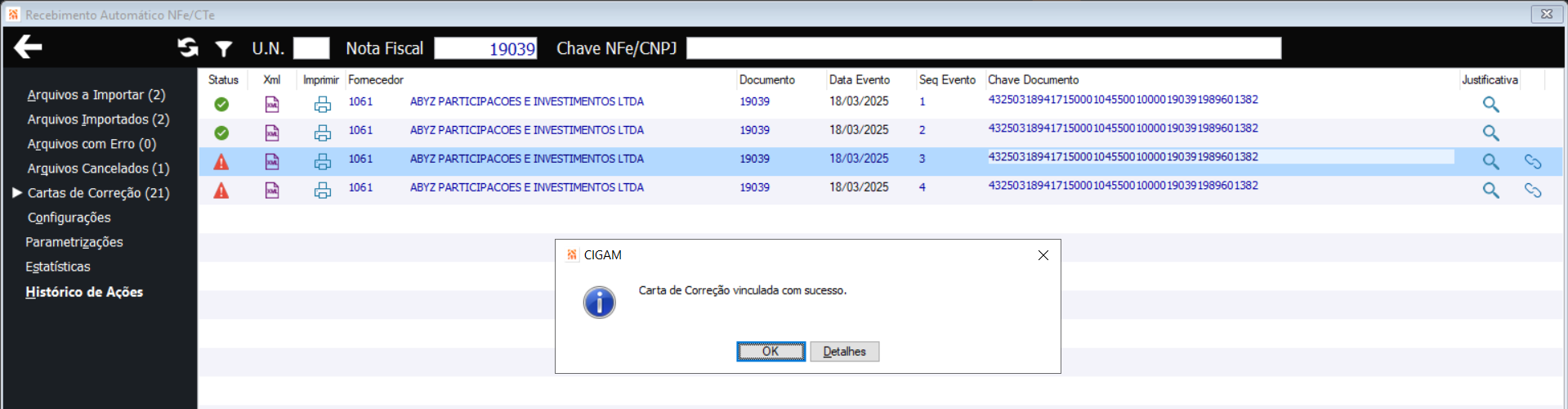Click warning status icon of Seq Evento 4
1568x409 pixels.
tap(221, 191)
